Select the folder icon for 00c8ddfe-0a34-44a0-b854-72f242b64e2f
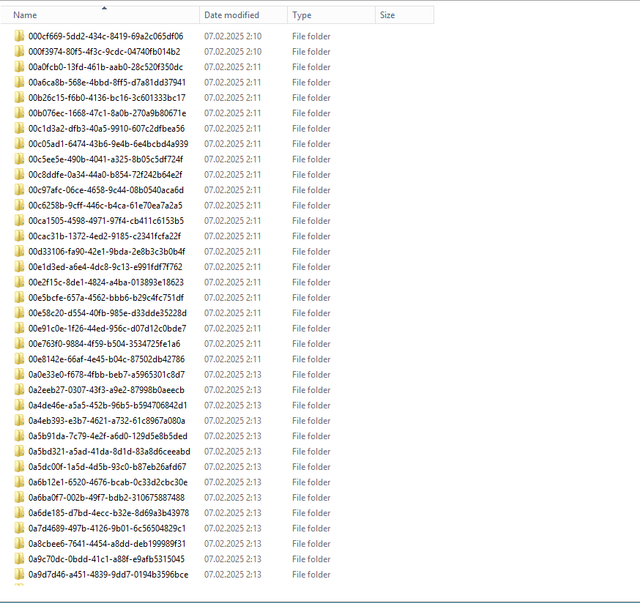This screenshot has height=603, width=640. pyautogui.click(x=19, y=175)
